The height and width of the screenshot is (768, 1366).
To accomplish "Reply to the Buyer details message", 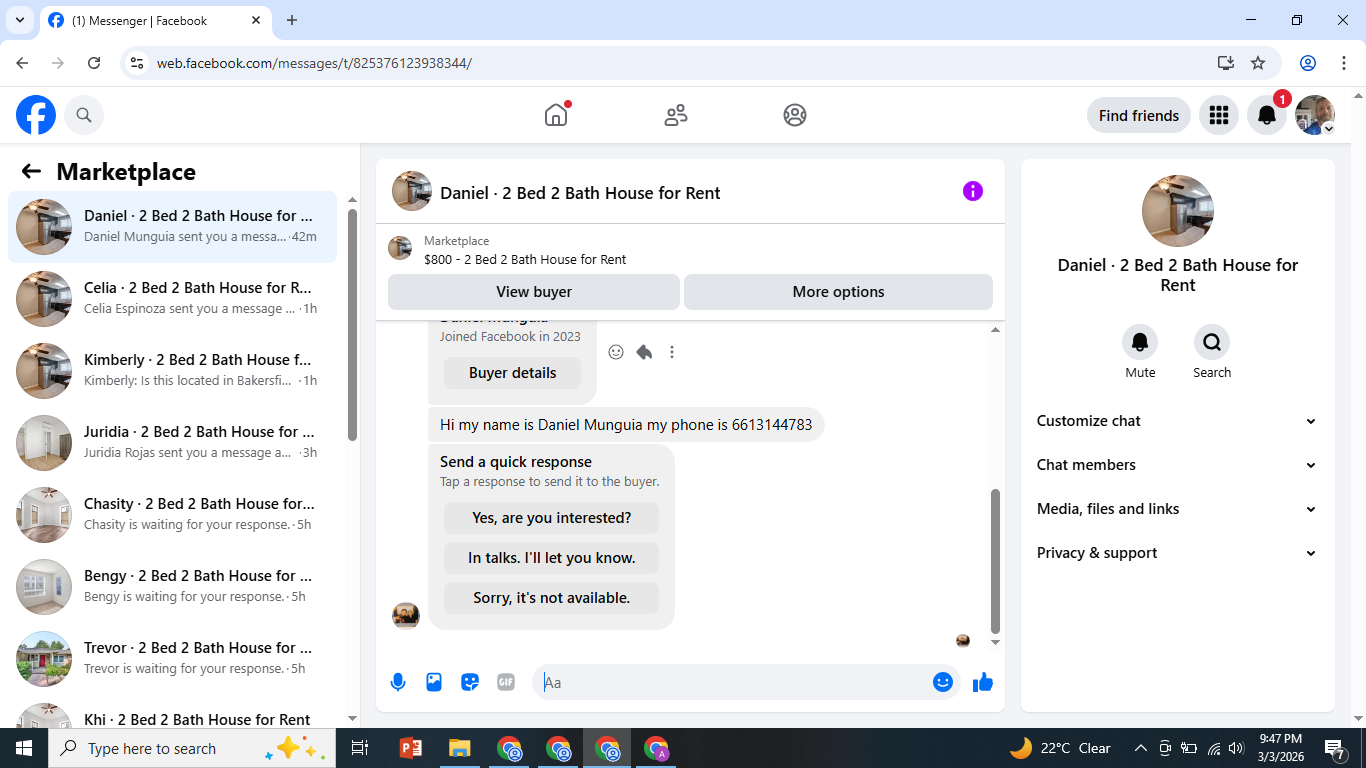I will coord(644,352).
